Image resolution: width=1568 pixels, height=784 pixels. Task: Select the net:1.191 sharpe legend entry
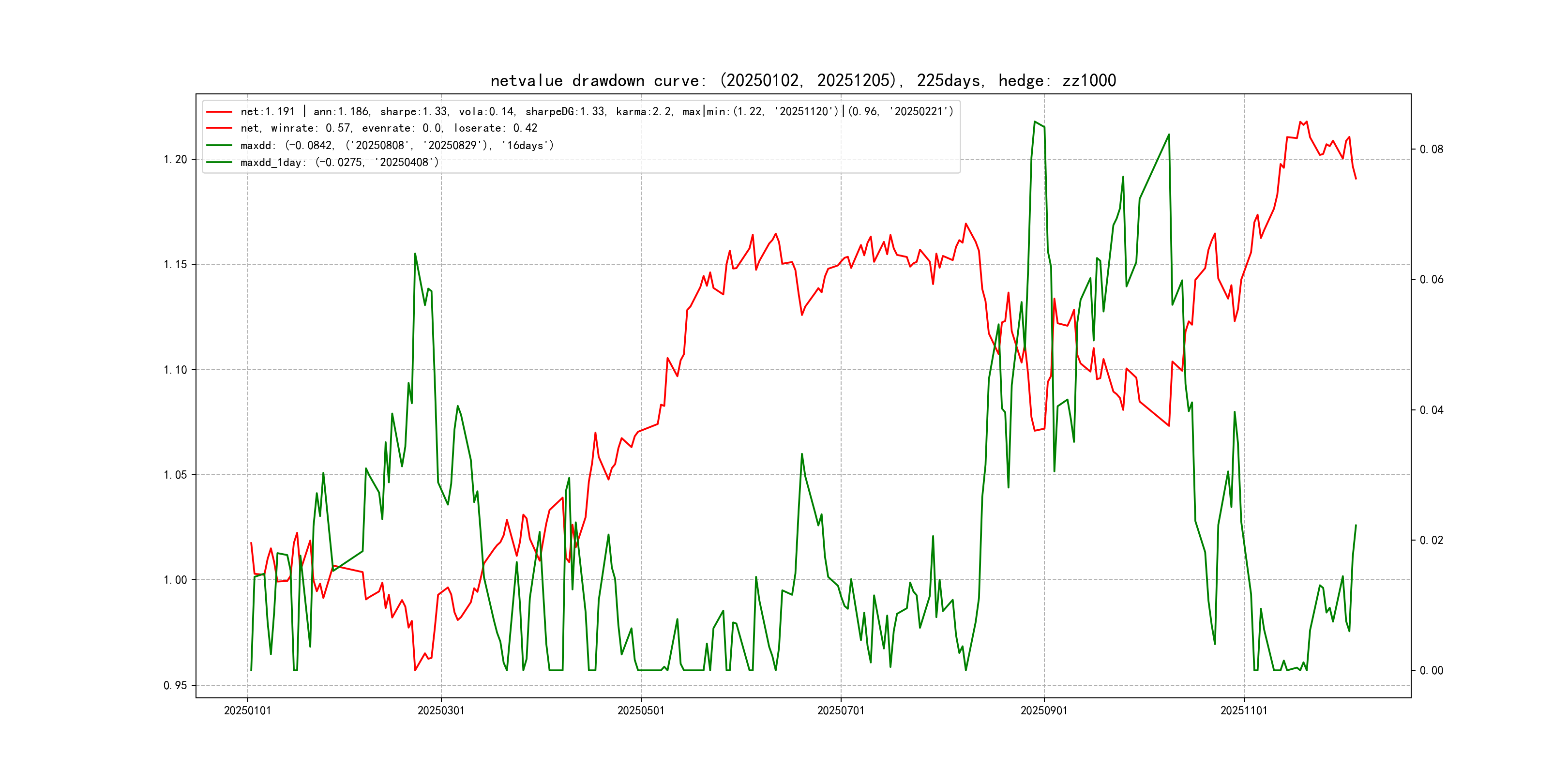[597, 112]
